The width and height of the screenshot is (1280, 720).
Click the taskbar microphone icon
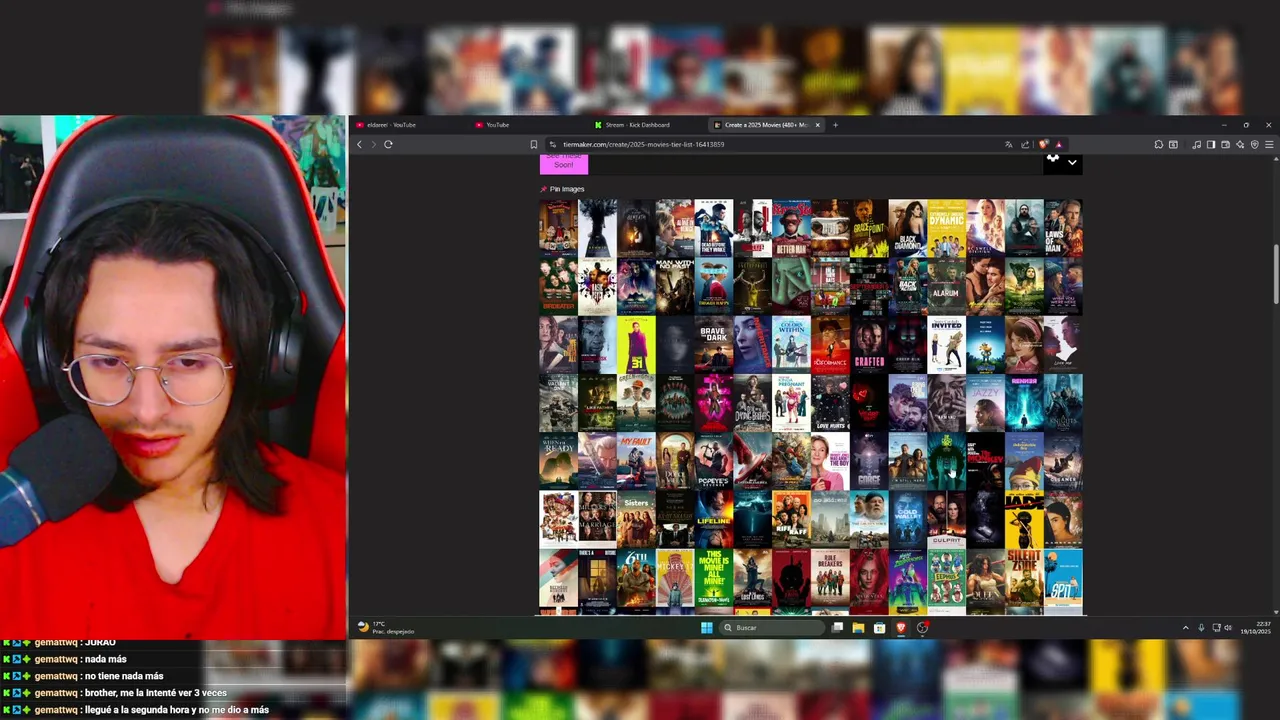[1201, 628]
